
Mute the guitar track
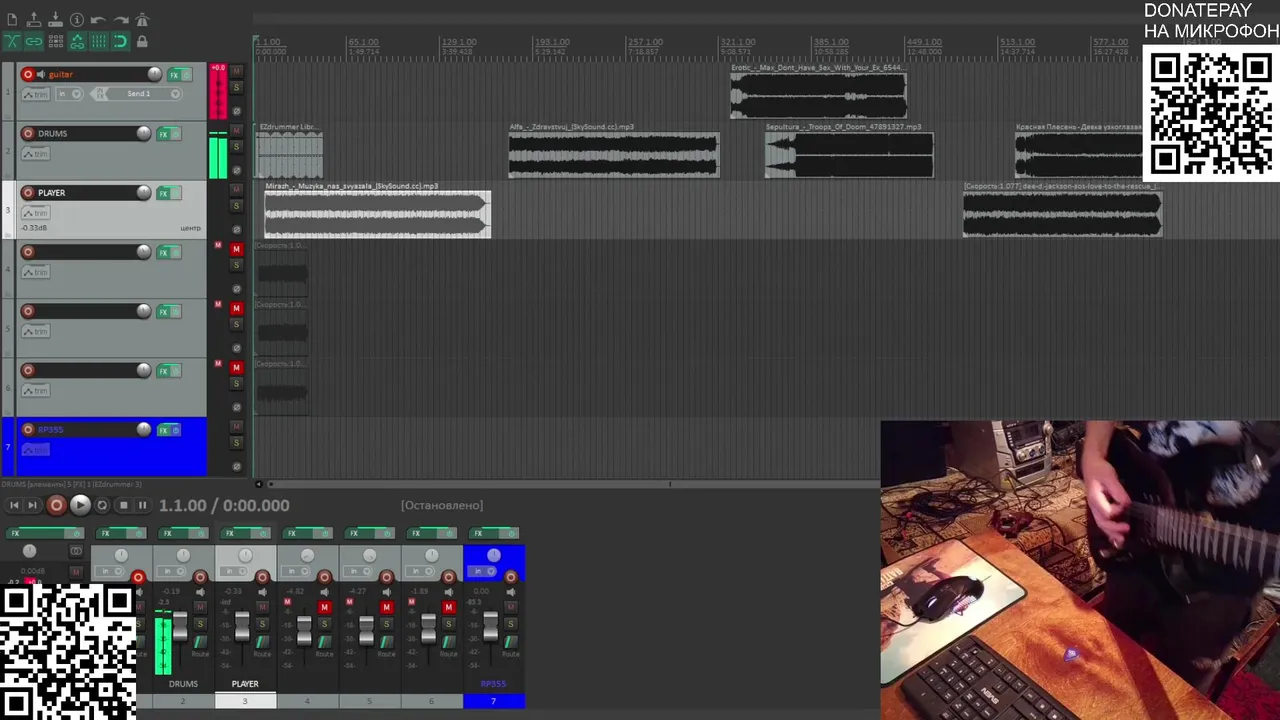[237, 71]
